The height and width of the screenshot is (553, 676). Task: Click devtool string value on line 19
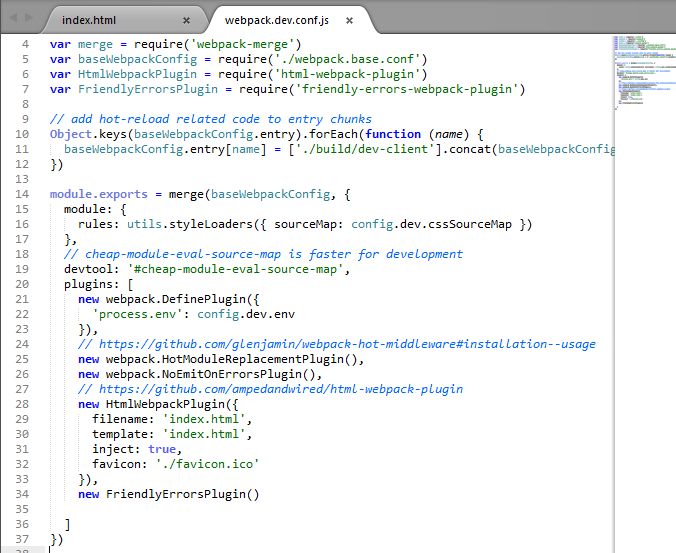coord(235,269)
